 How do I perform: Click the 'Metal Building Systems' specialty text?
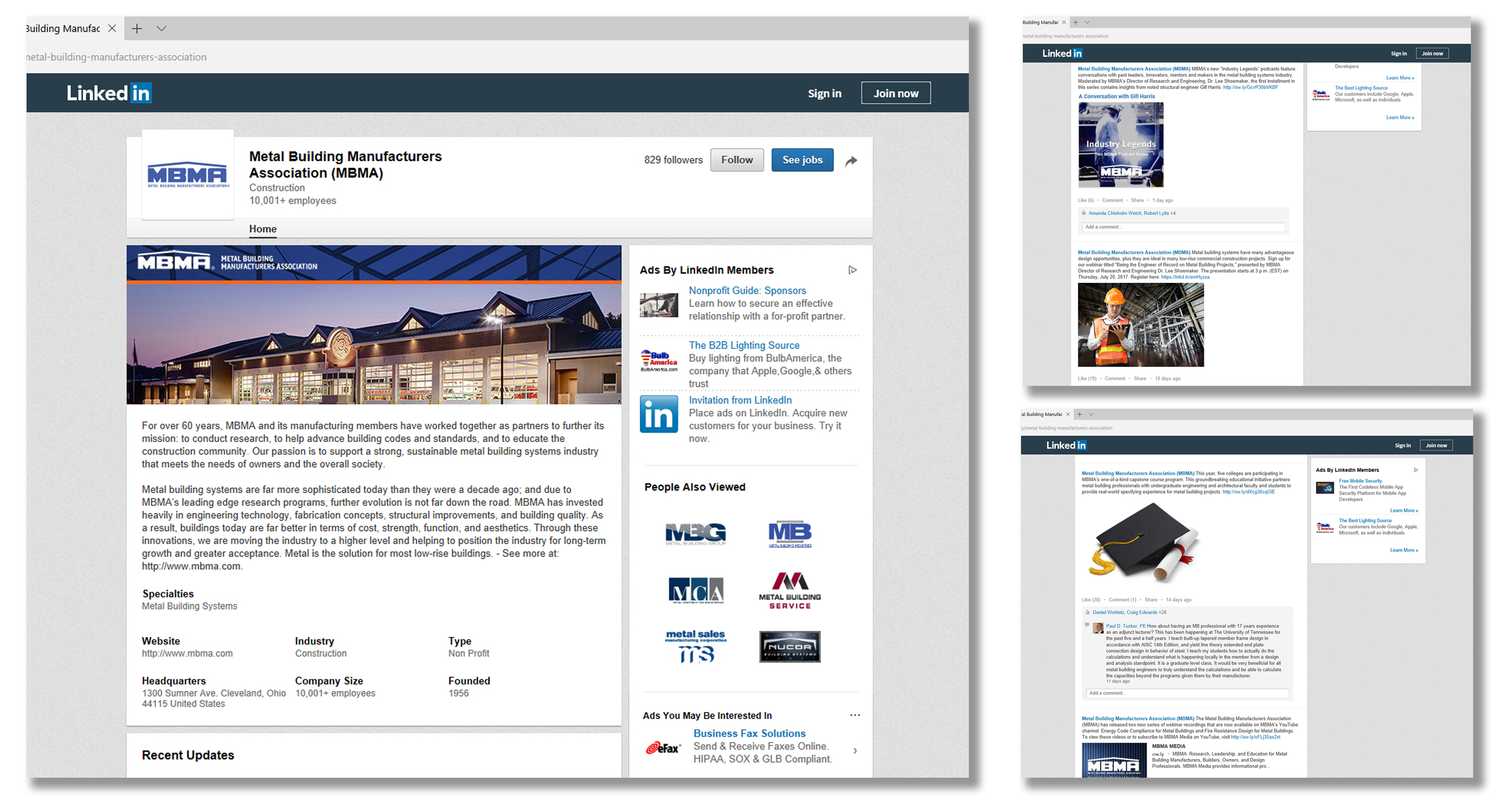(190, 606)
